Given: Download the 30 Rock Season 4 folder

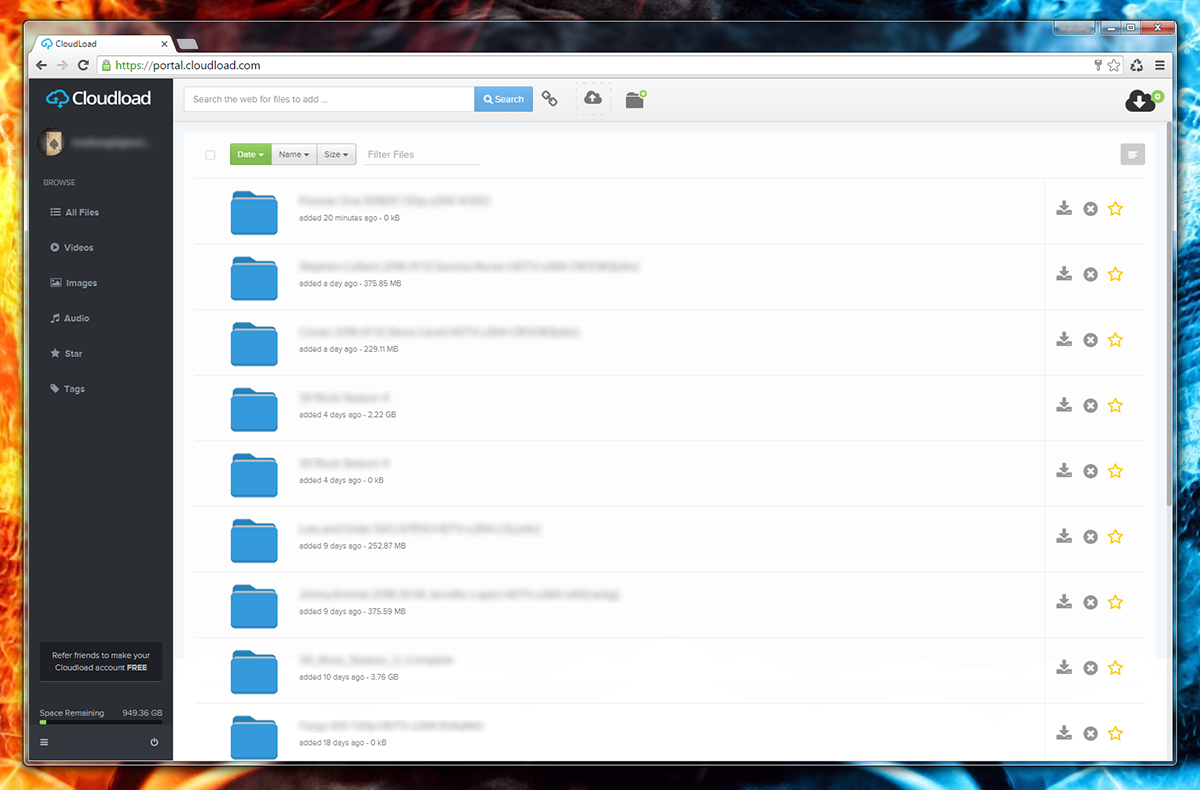Looking at the screenshot, I should (1063, 405).
